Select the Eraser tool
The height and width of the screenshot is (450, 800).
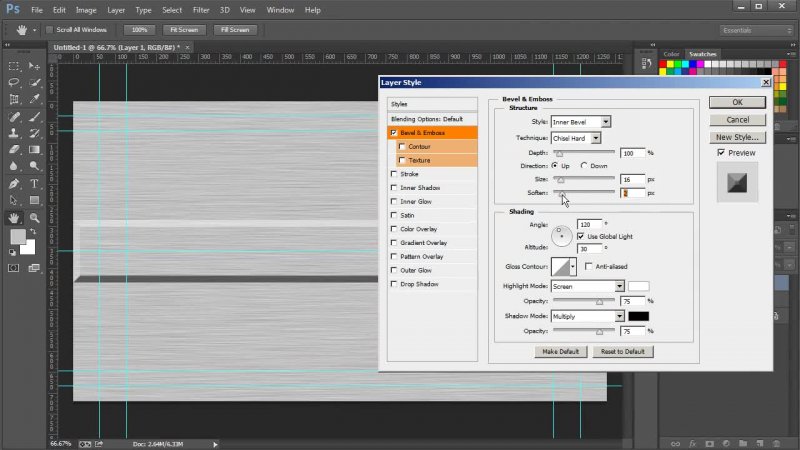click(14, 149)
